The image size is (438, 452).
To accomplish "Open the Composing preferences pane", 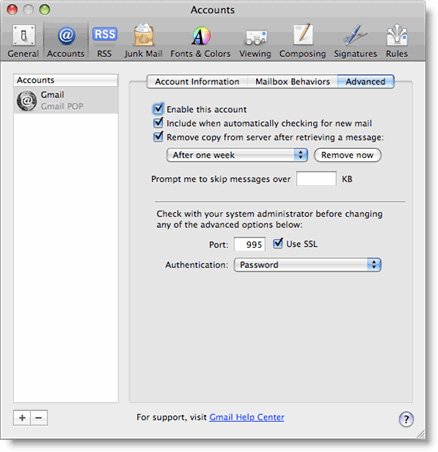I will 302,41.
